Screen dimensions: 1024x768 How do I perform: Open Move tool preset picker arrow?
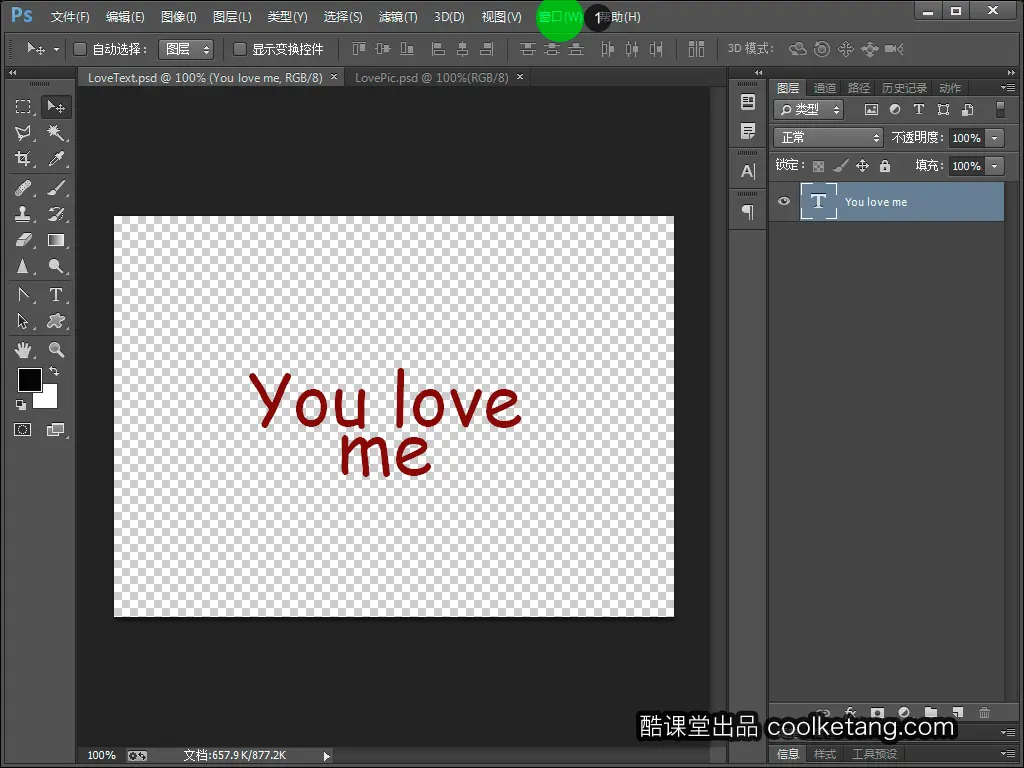(x=56, y=49)
